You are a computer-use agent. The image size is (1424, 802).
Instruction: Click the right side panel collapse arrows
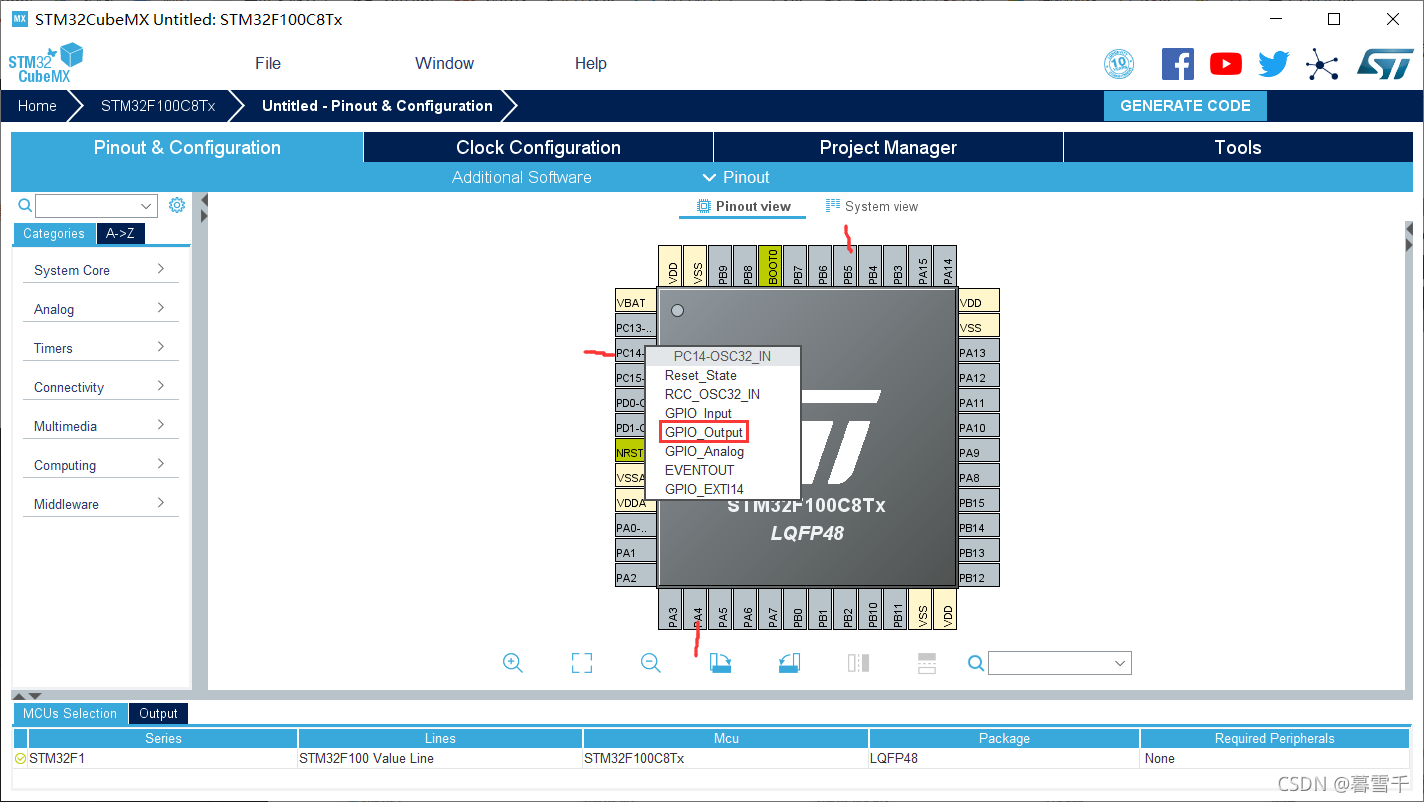click(1410, 236)
